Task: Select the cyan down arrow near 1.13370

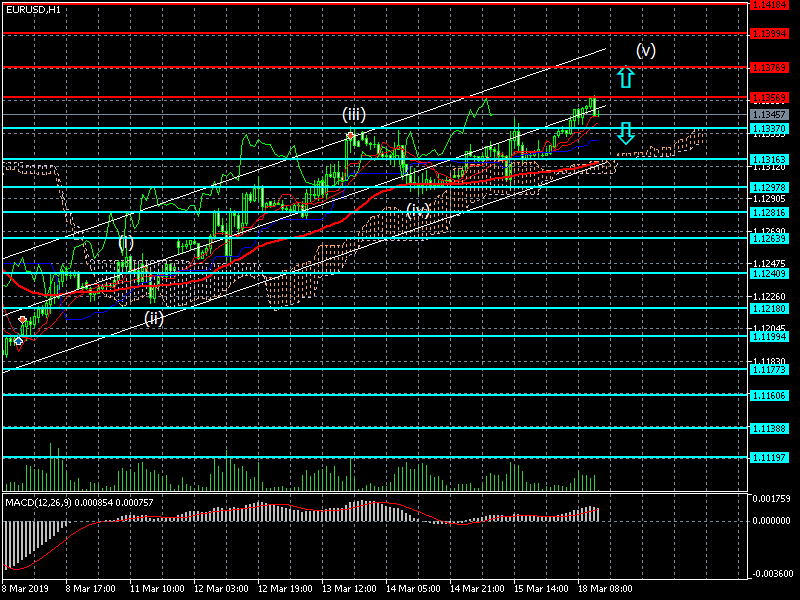Action: pyautogui.click(x=626, y=133)
